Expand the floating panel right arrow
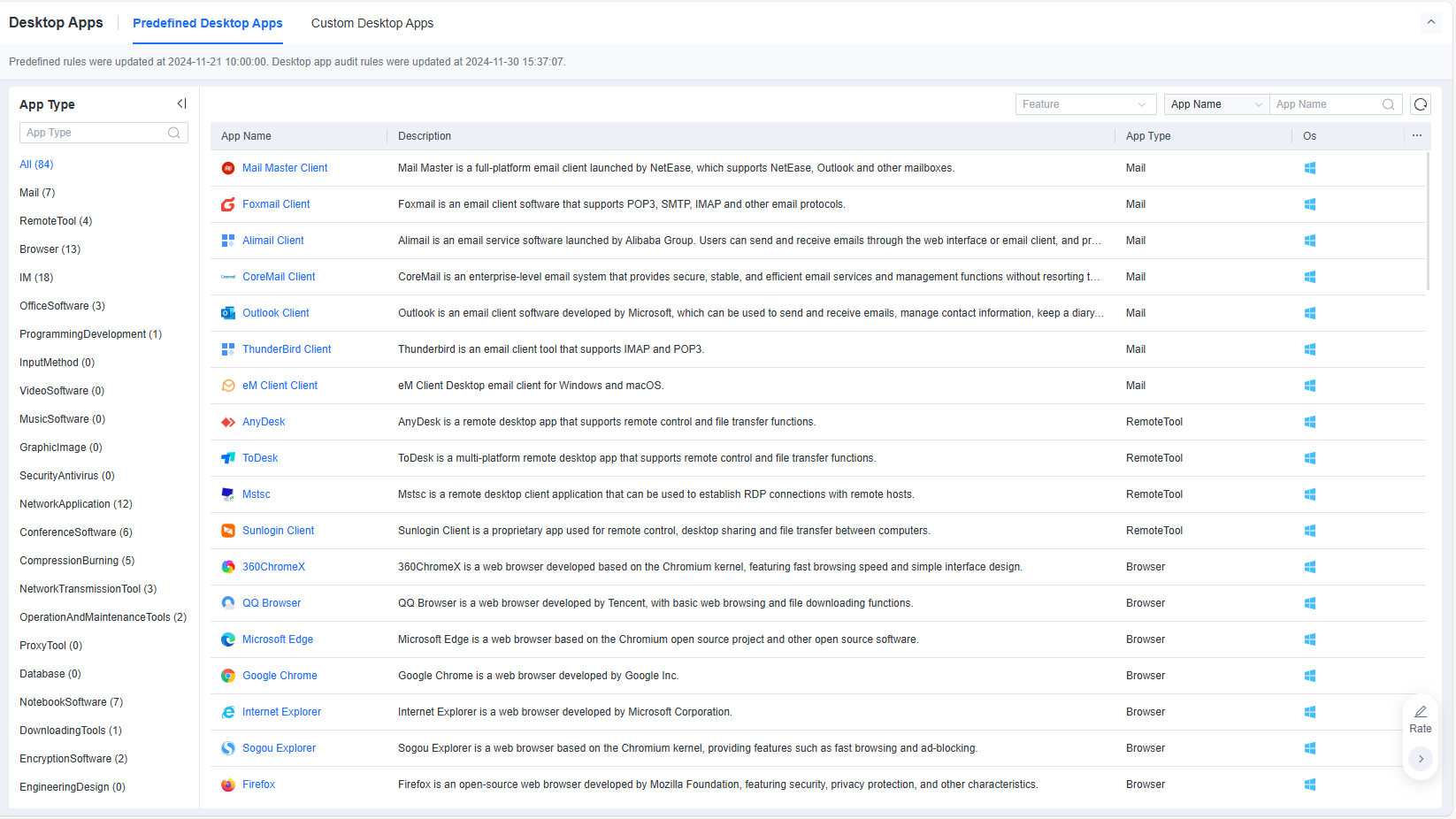This screenshot has height=819, width=1456. coord(1421,759)
